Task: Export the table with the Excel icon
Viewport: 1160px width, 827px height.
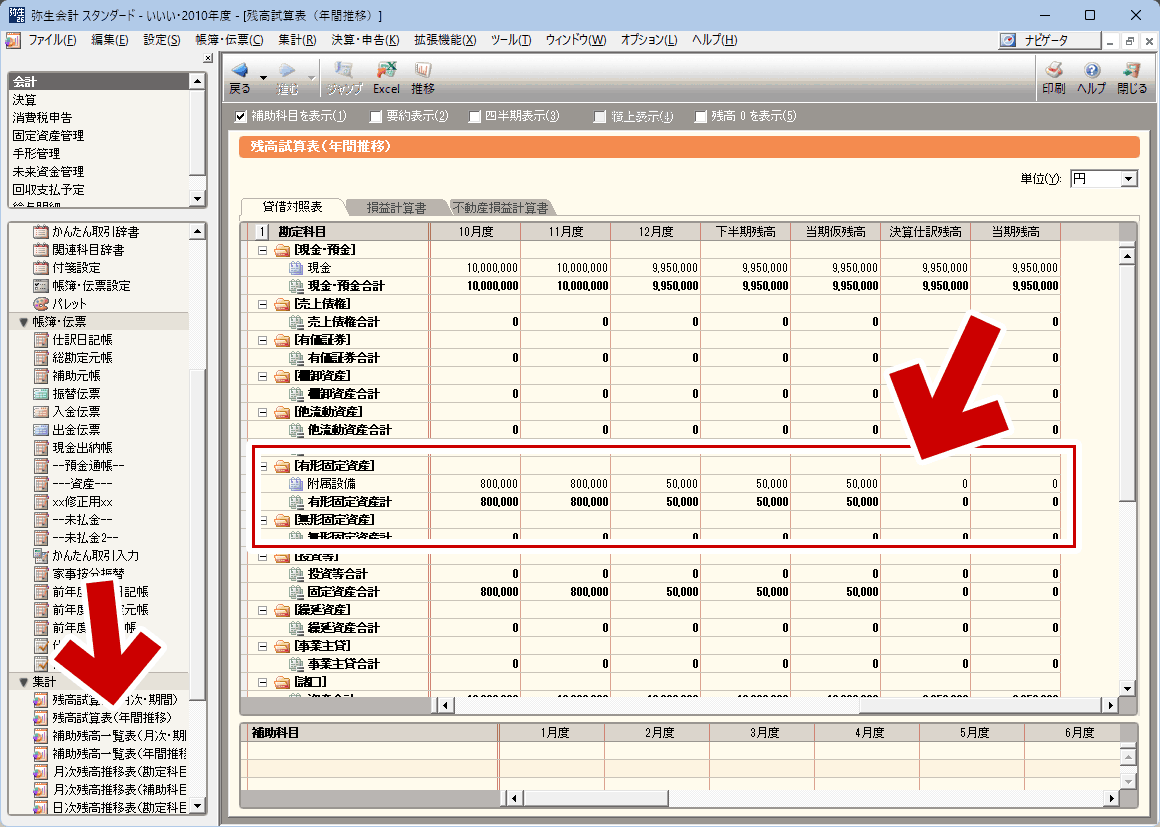Action: point(386,71)
